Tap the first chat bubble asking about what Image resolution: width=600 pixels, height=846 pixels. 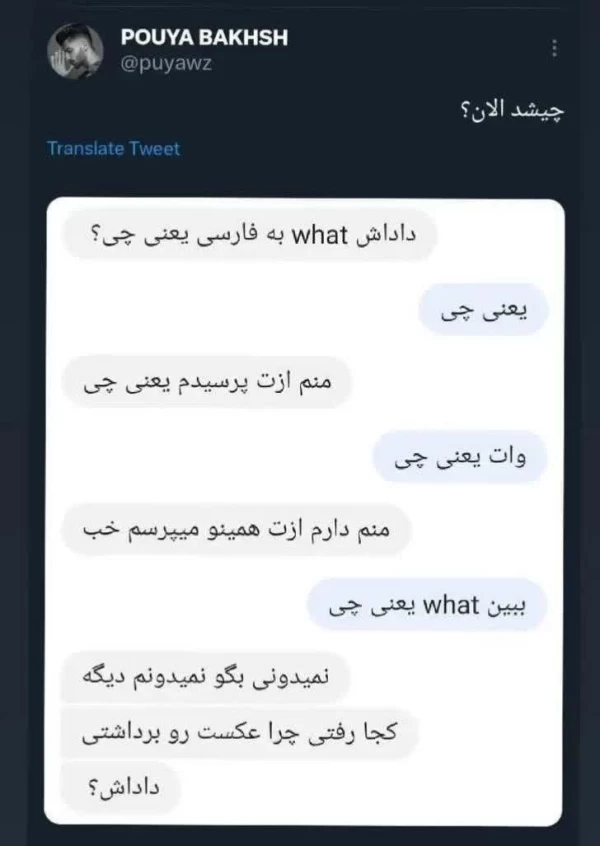point(247,235)
